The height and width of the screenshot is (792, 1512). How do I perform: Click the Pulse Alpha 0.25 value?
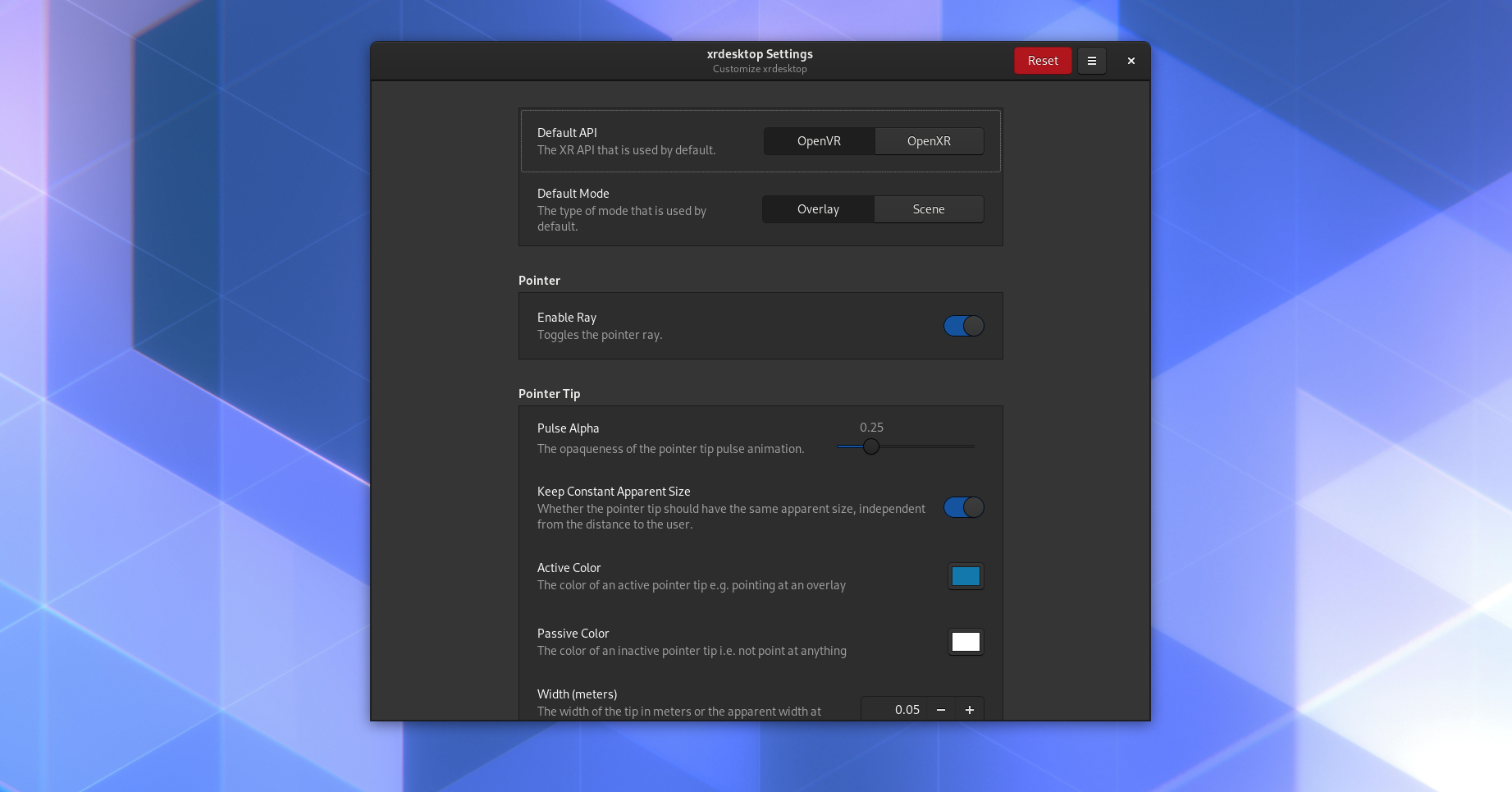(x=871, y=428)
